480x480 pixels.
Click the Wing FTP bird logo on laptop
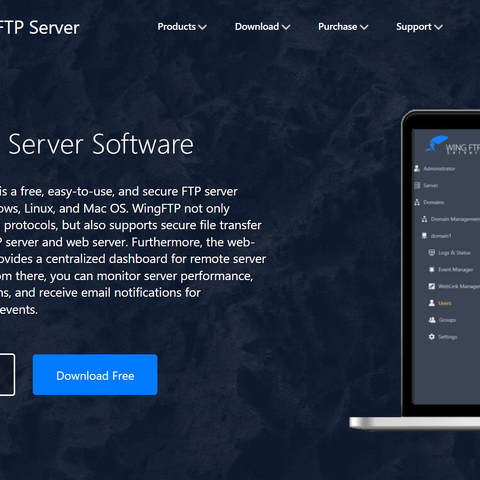pyautogui.click(x=436, y=144)
